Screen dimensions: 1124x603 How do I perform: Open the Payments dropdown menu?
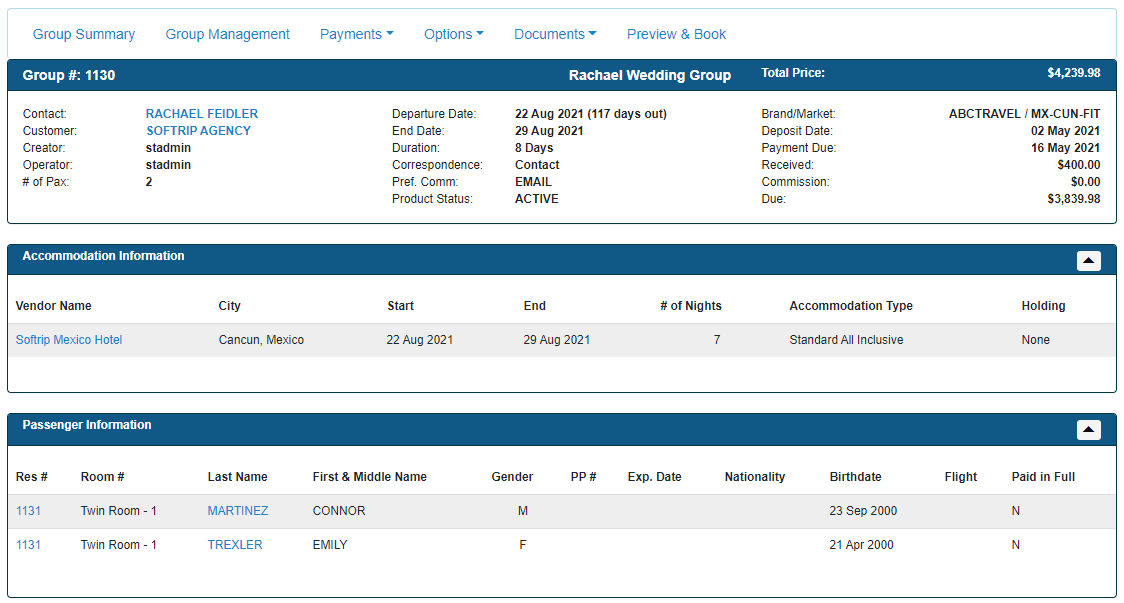[x=356, y=33]
